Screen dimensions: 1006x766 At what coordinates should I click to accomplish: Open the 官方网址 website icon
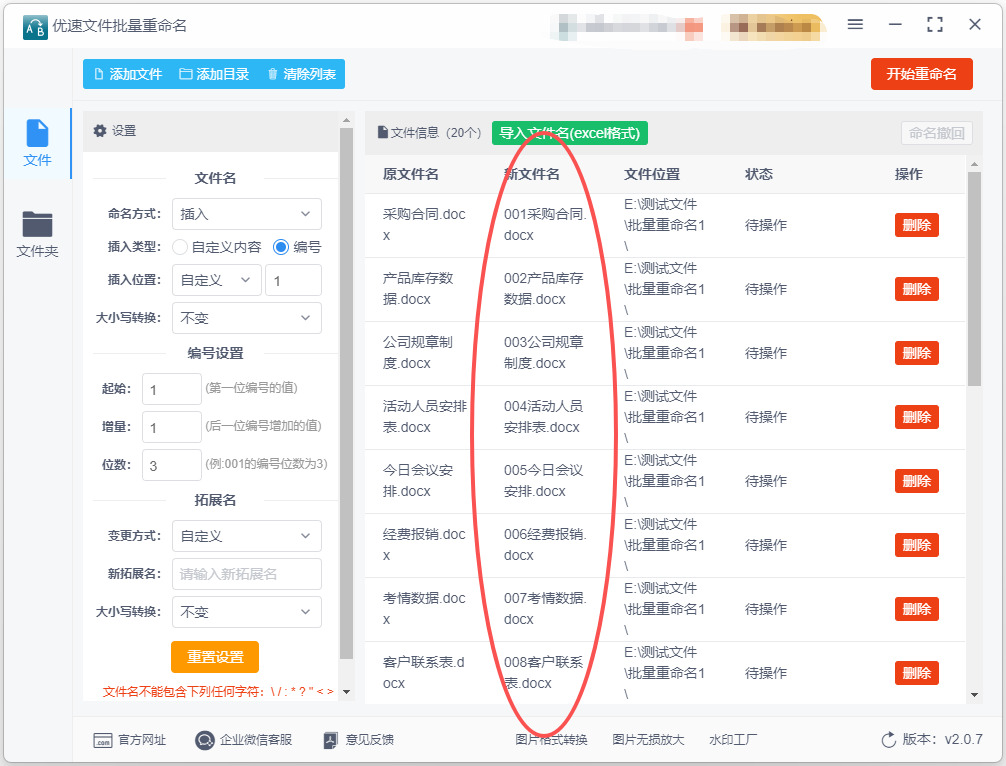(x=102, y=740)
